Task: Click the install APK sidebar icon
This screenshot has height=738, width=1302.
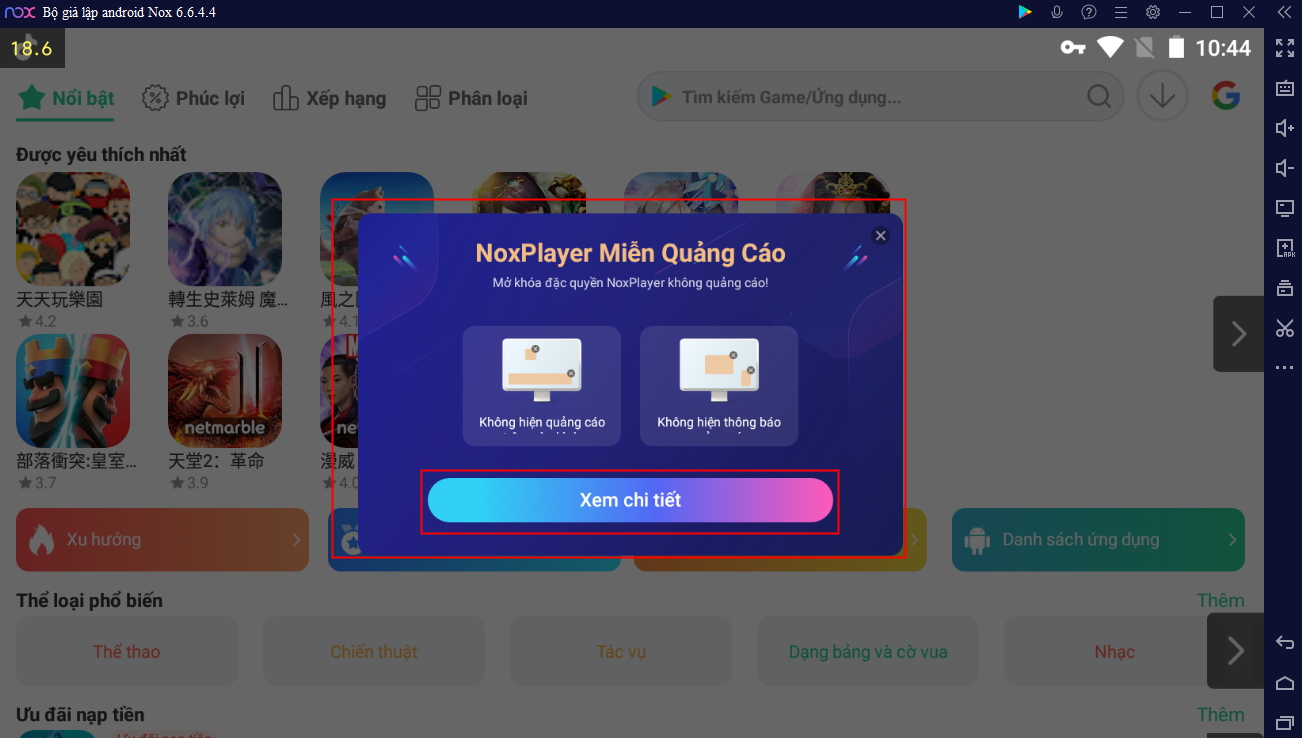Action: tap(1285, 248)
